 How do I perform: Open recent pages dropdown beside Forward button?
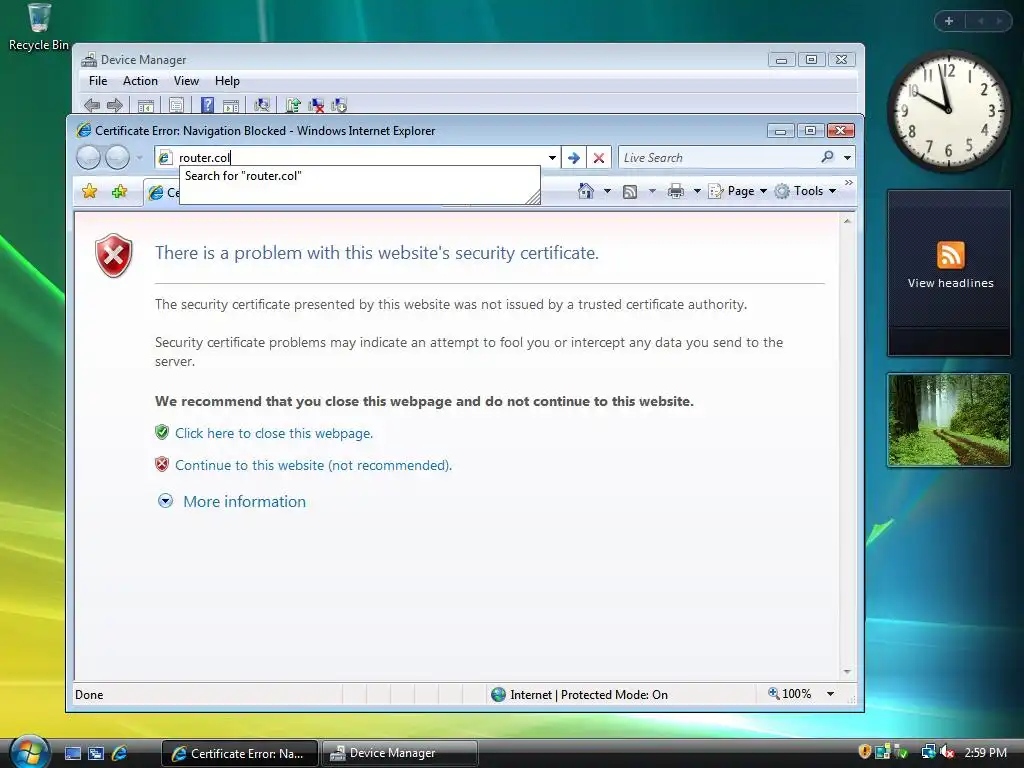139,157
